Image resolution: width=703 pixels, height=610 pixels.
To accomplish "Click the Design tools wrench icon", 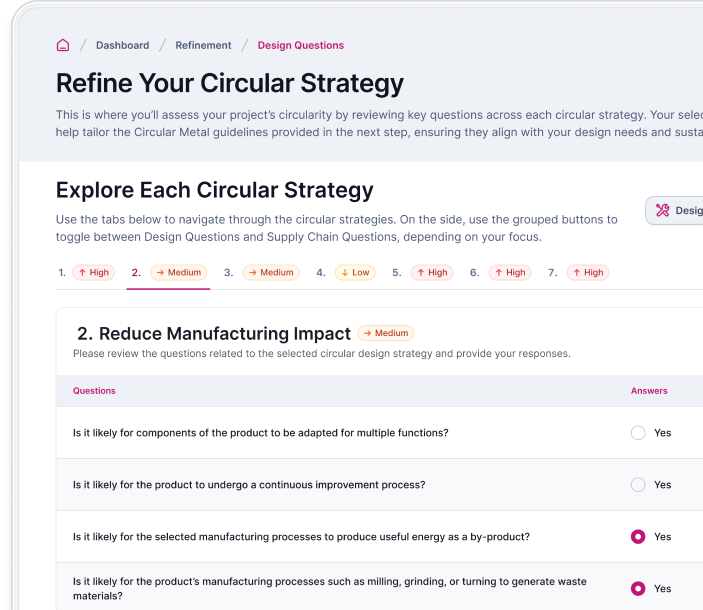I will (662, 210).
